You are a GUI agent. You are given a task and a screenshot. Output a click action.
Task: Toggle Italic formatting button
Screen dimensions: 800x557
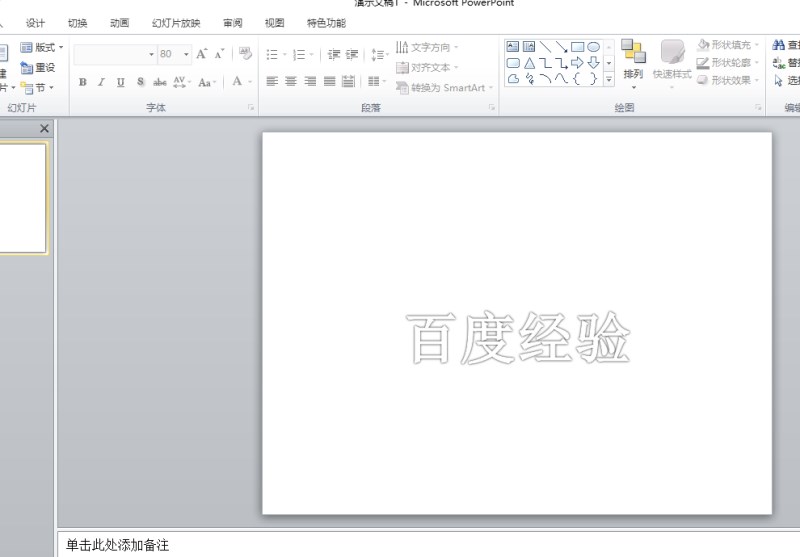(x=102, y=82)
